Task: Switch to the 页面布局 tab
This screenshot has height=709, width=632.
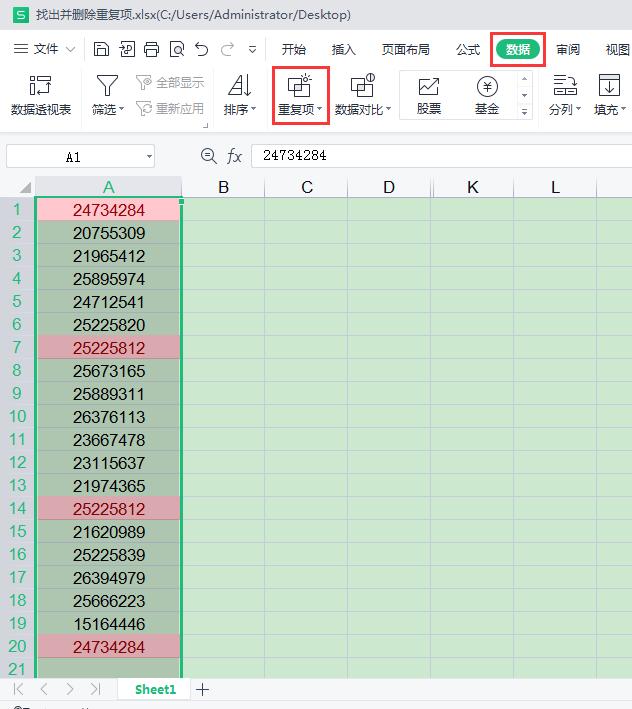Action: point(406,49)
